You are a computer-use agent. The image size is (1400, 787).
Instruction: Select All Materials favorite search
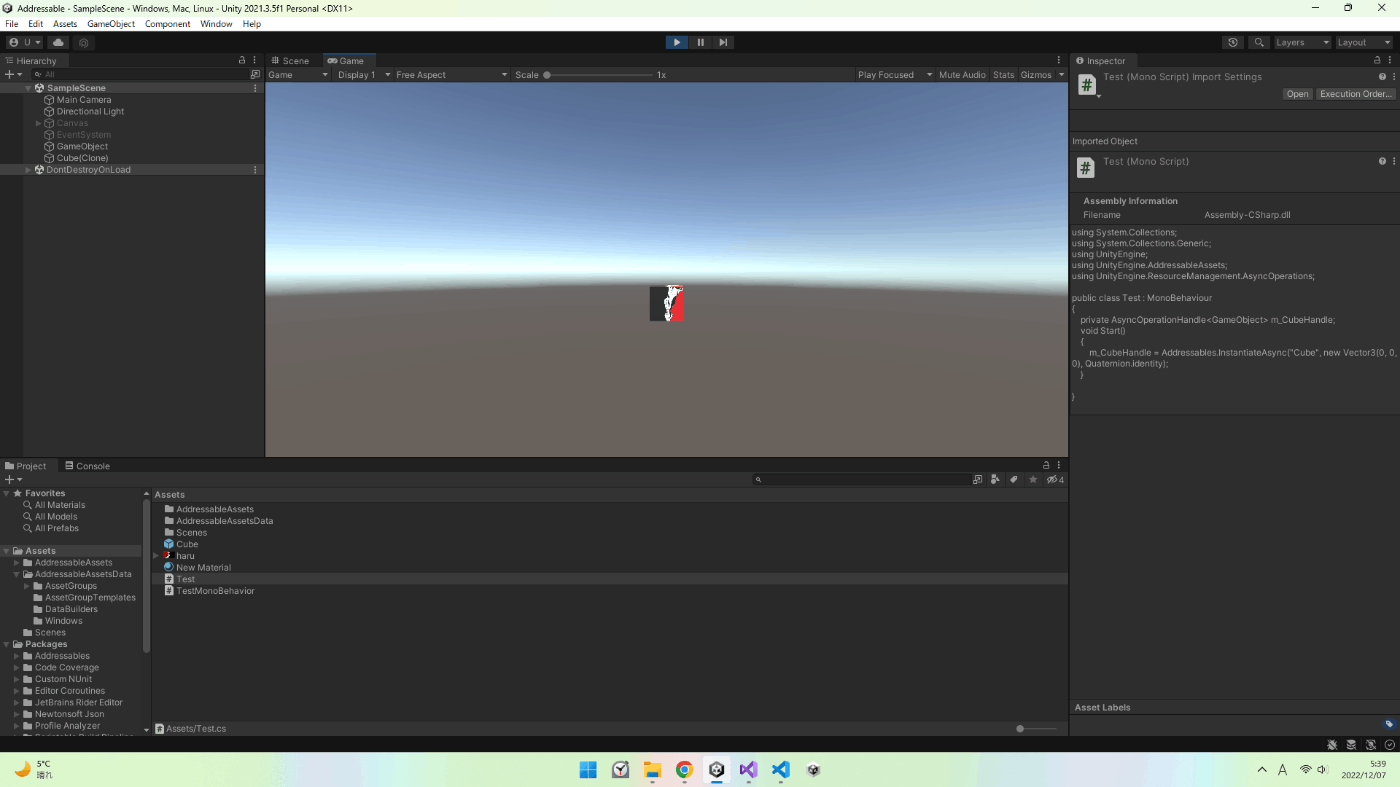pyautogui.click(x=60, y=505)
